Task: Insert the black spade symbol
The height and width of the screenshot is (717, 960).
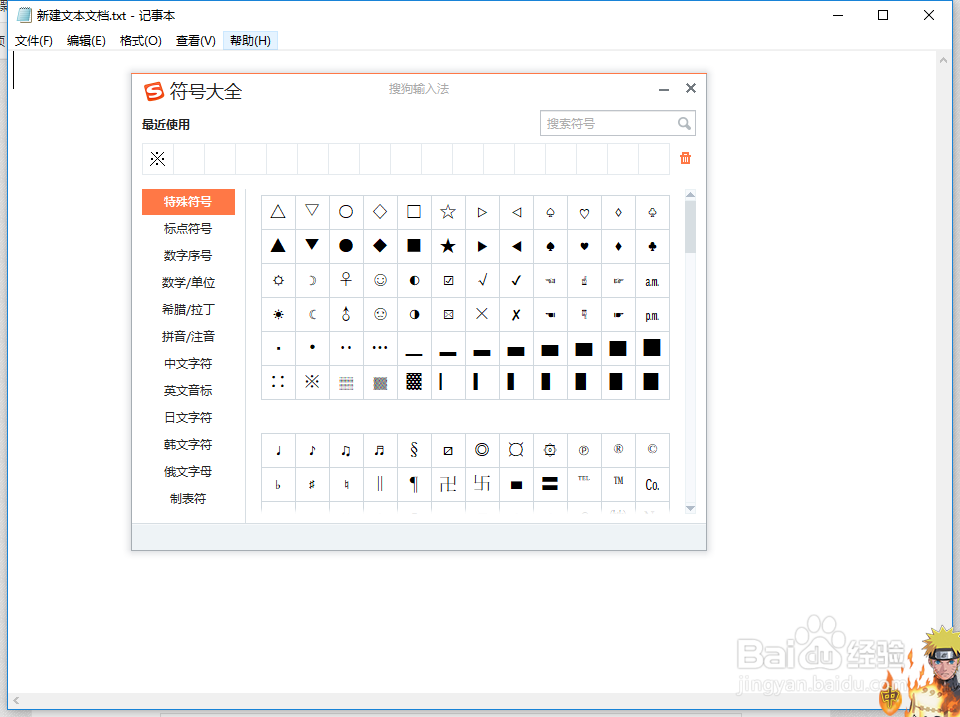Action: pyautogui.click(x=549, y=246)
